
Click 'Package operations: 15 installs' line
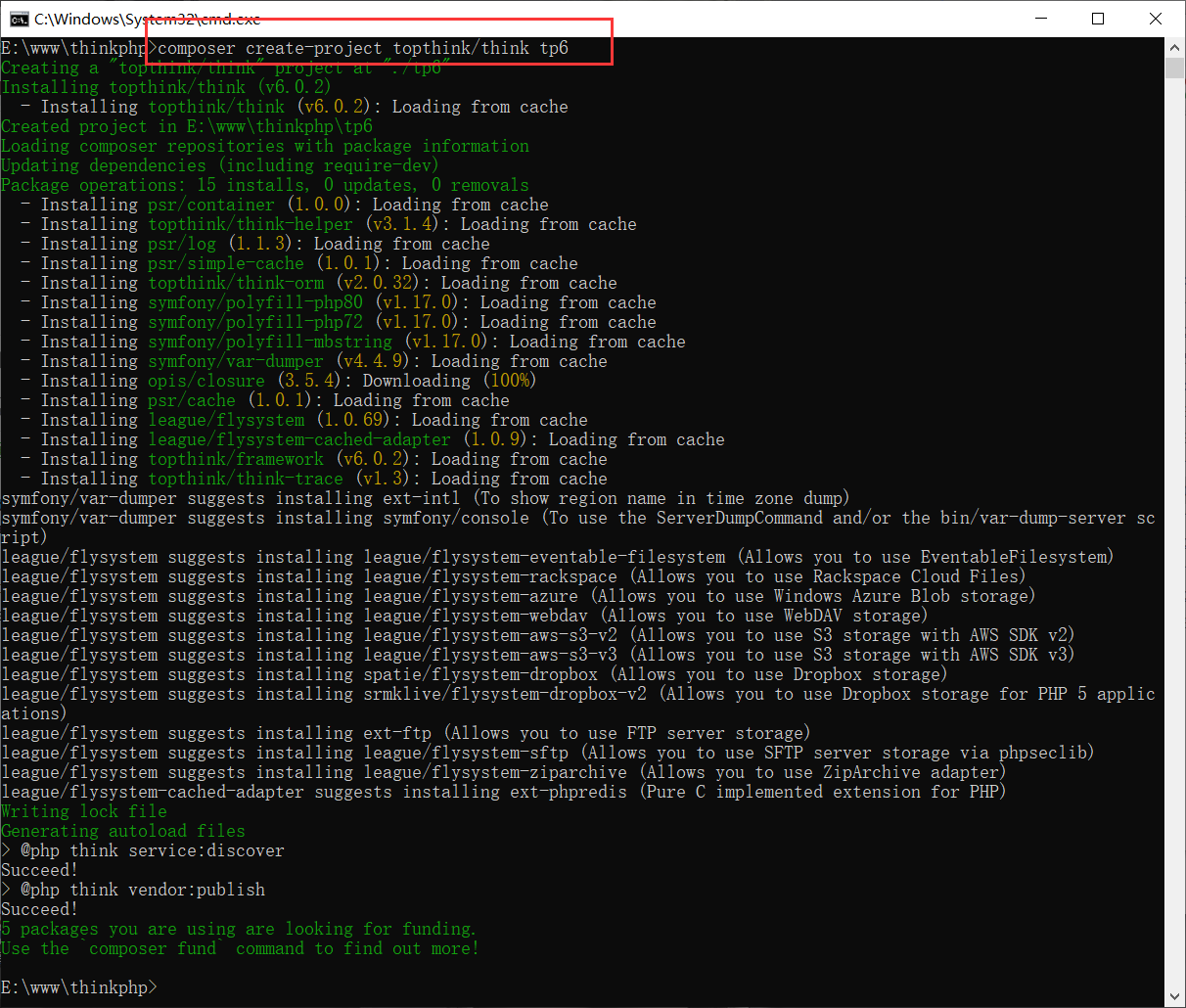click(265, 185)
